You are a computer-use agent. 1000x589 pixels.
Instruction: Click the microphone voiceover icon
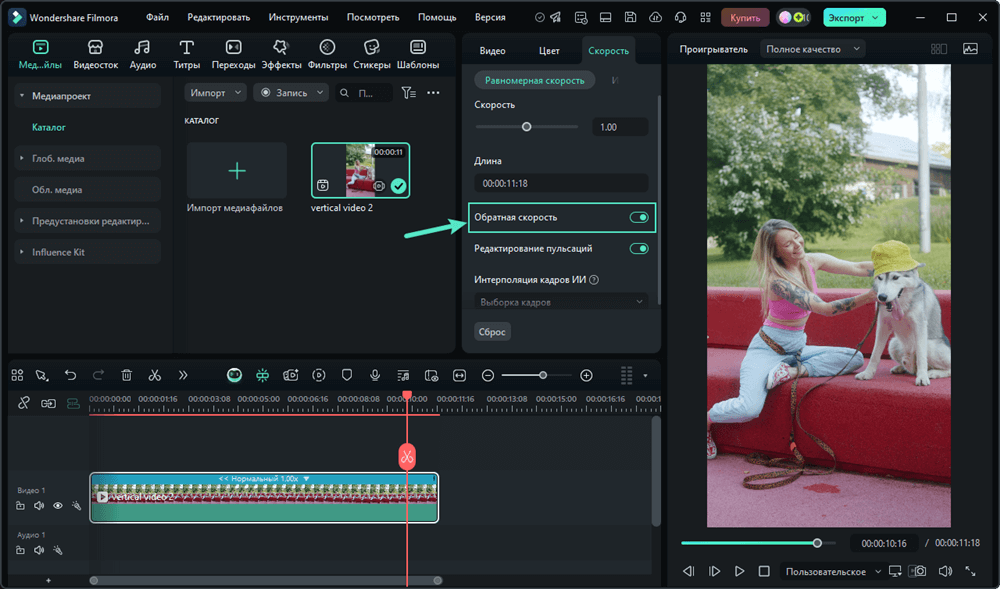click(x=375, y=375)
